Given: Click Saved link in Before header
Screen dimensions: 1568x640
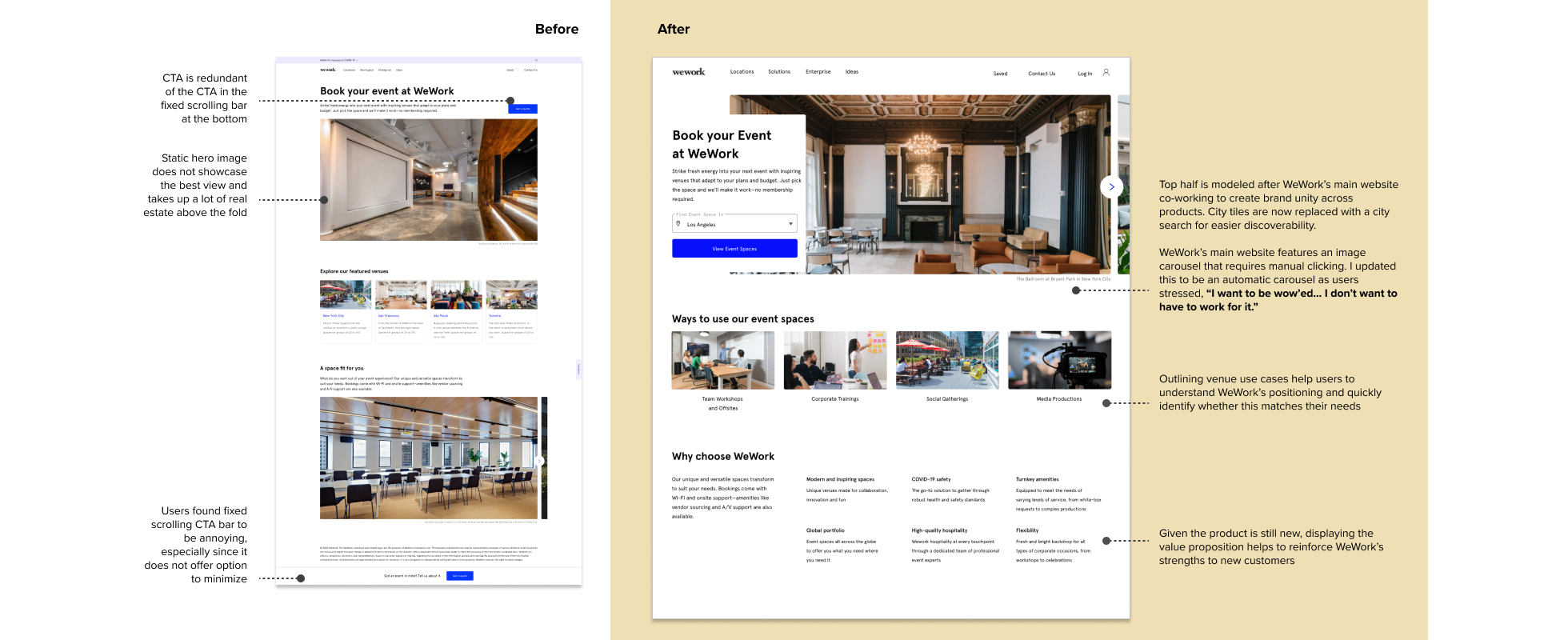Looking at the screenshot, I should pyautogui.click(x=510, y=70).
